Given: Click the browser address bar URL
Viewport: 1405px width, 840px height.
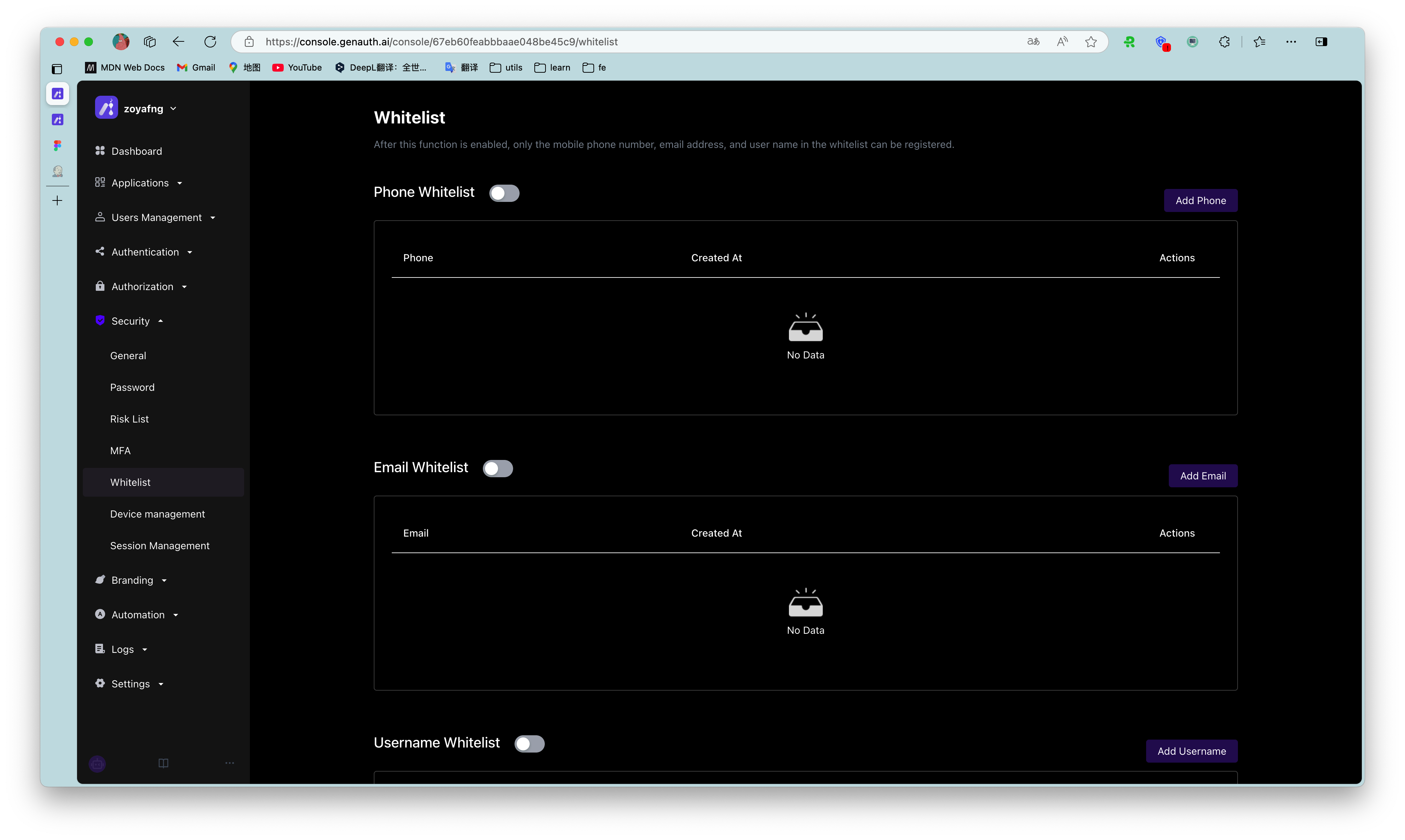Looking at the screenshot, I should 441,41.
